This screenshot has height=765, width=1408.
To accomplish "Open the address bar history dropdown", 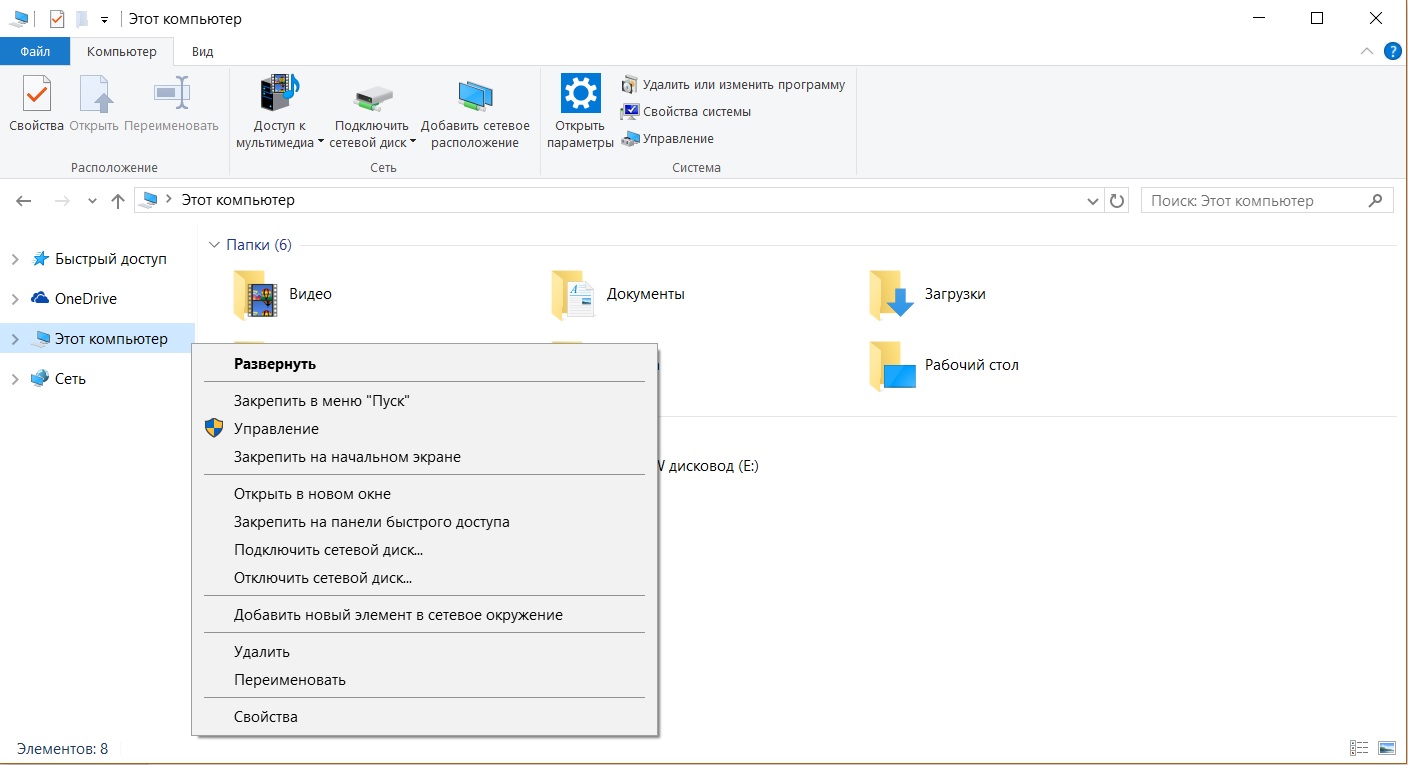I will tap(1093, 201).
